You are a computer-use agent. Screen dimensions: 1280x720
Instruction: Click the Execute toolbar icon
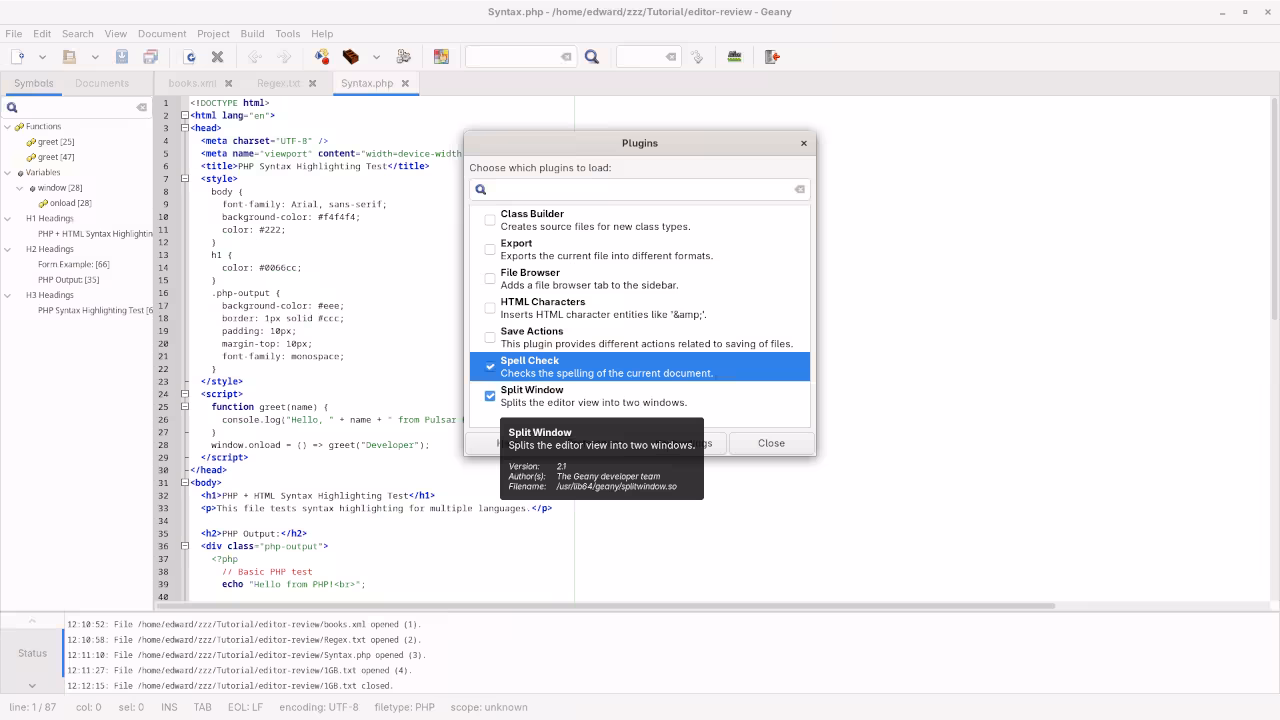[x=403, y=57]
